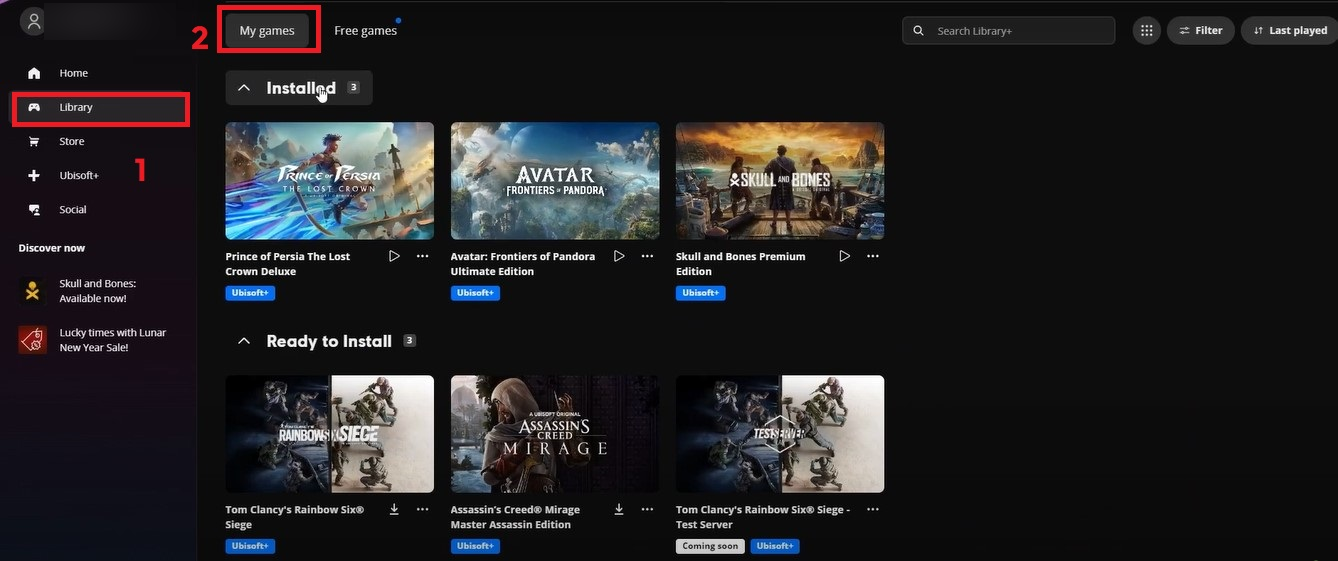
Task: Click the Ubisoft+ plus icon
Action: pyautogui.click(x=34, y=175)
